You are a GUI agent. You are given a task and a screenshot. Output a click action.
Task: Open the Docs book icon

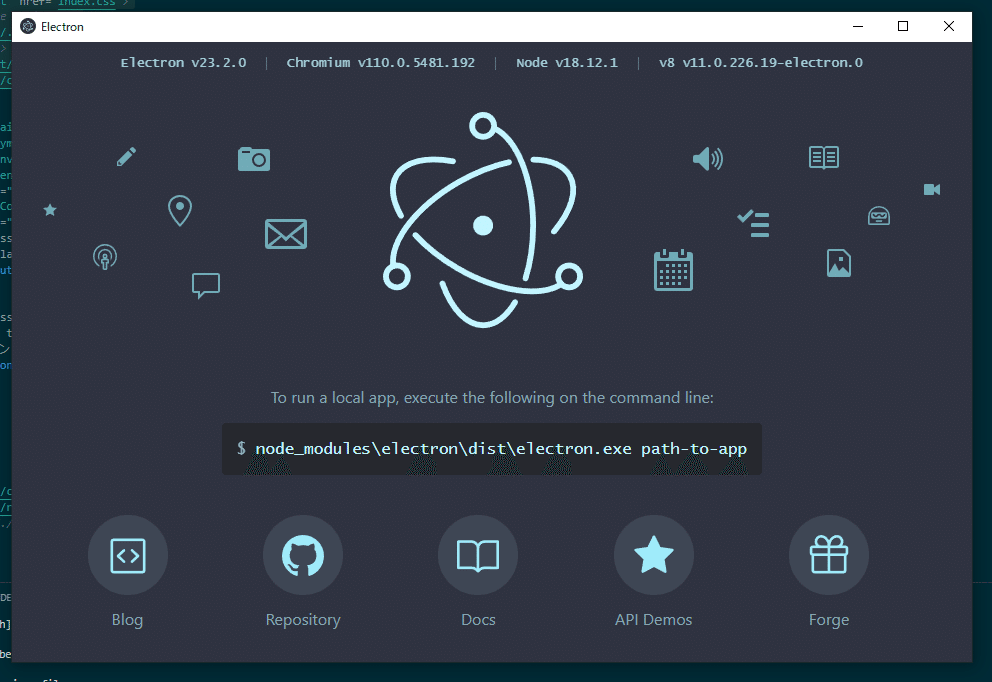point(478,555)
